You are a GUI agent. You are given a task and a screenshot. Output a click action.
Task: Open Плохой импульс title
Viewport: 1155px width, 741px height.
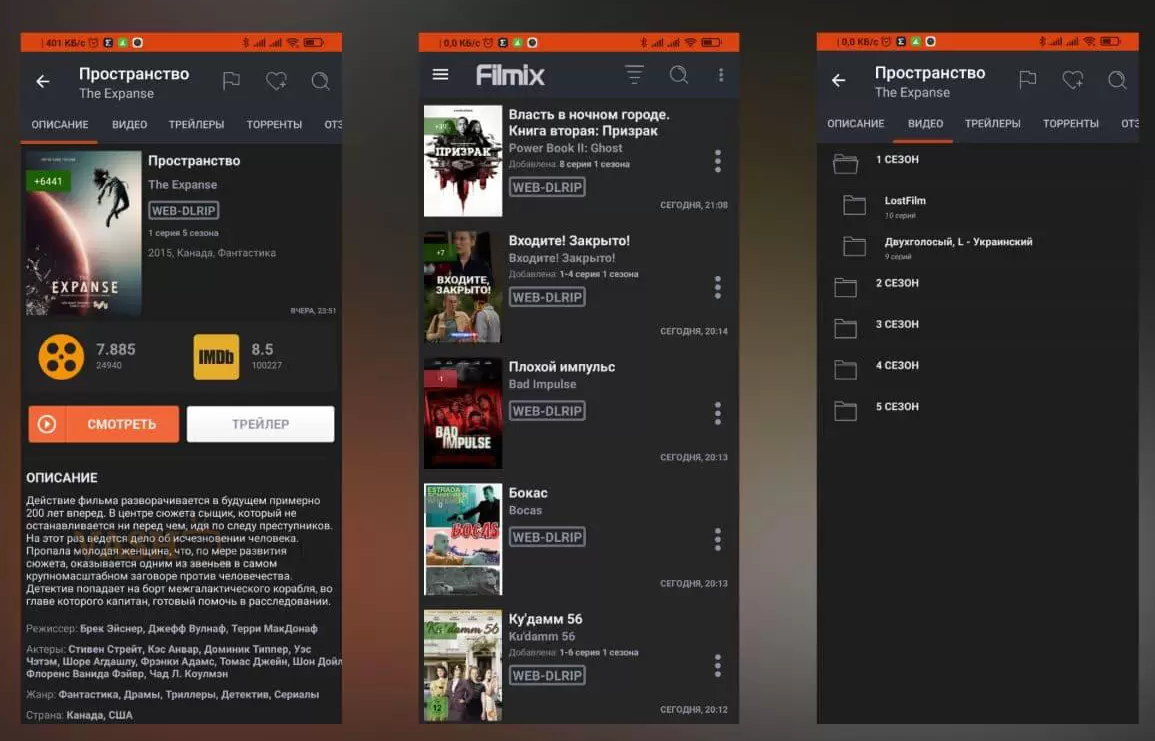point(561,367)
